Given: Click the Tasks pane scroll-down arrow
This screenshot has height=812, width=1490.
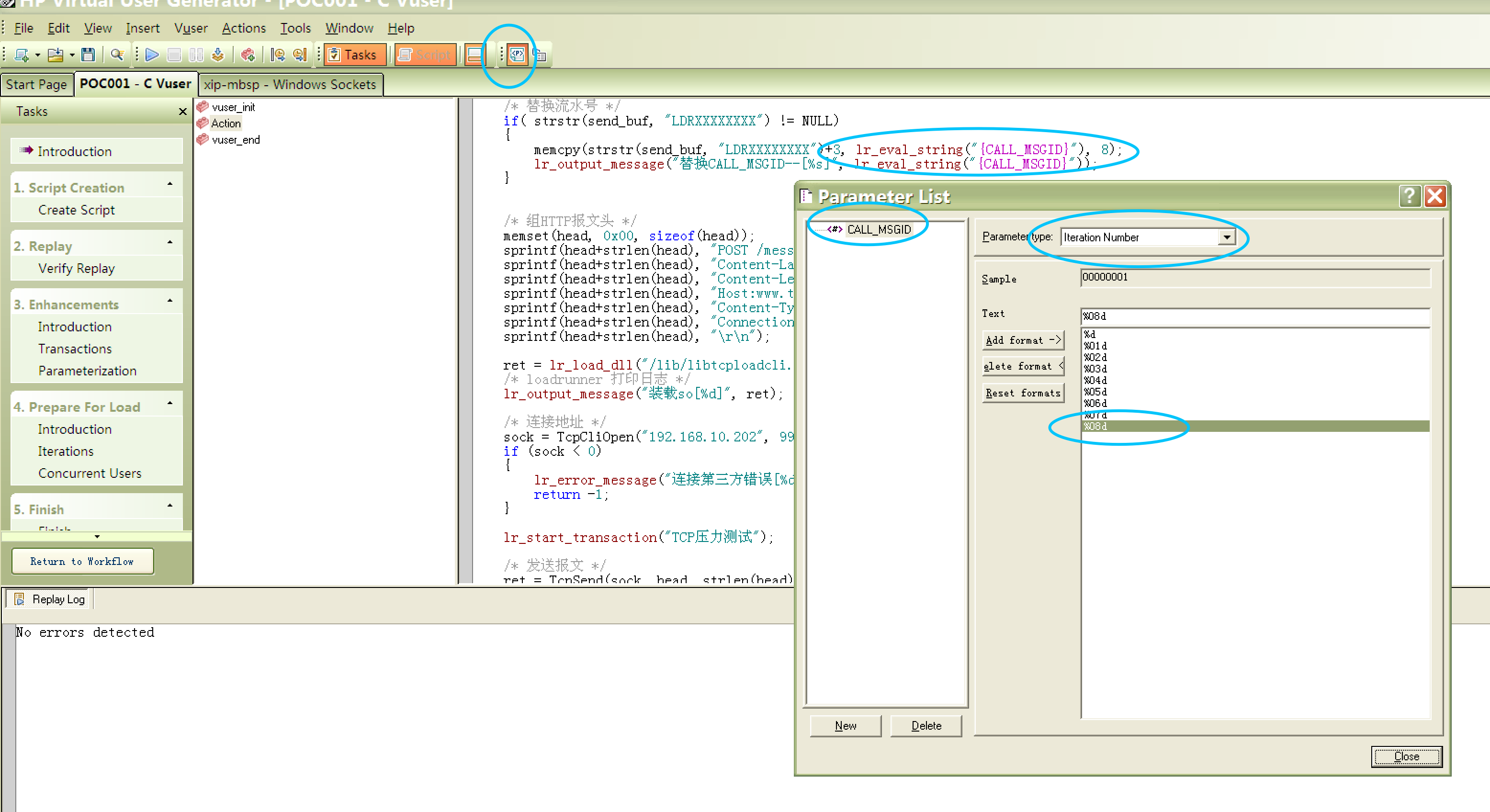Looking at the screenshot, I should pyautogui.click(x=97, y=537).
